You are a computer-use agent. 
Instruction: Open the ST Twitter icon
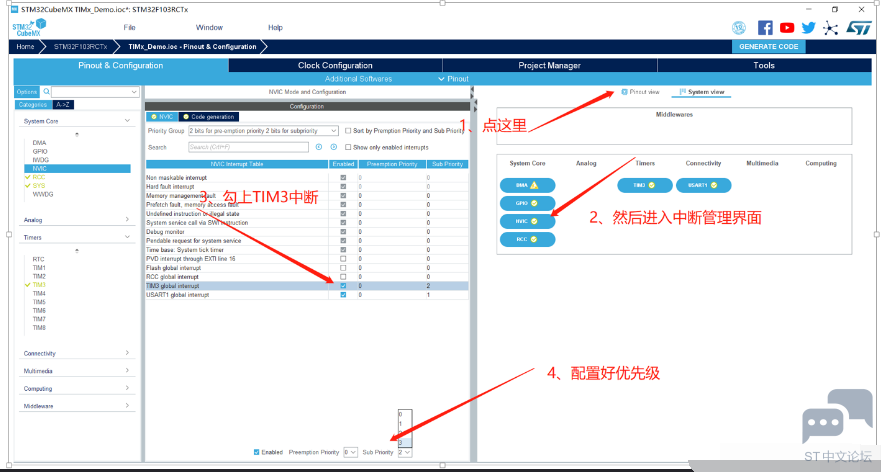click(809, 28)
